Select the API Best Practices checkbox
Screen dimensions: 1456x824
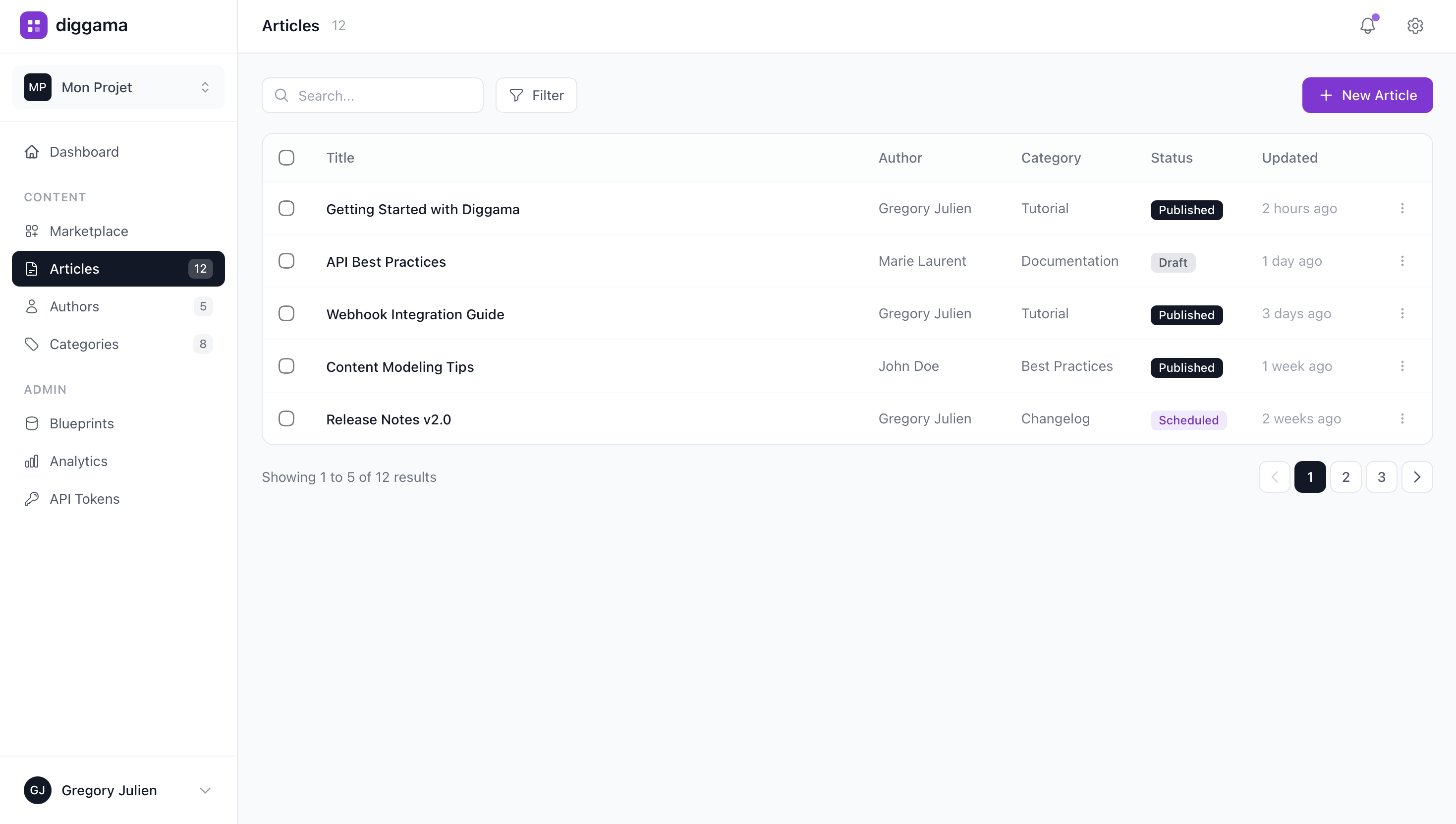coord(286,261)
